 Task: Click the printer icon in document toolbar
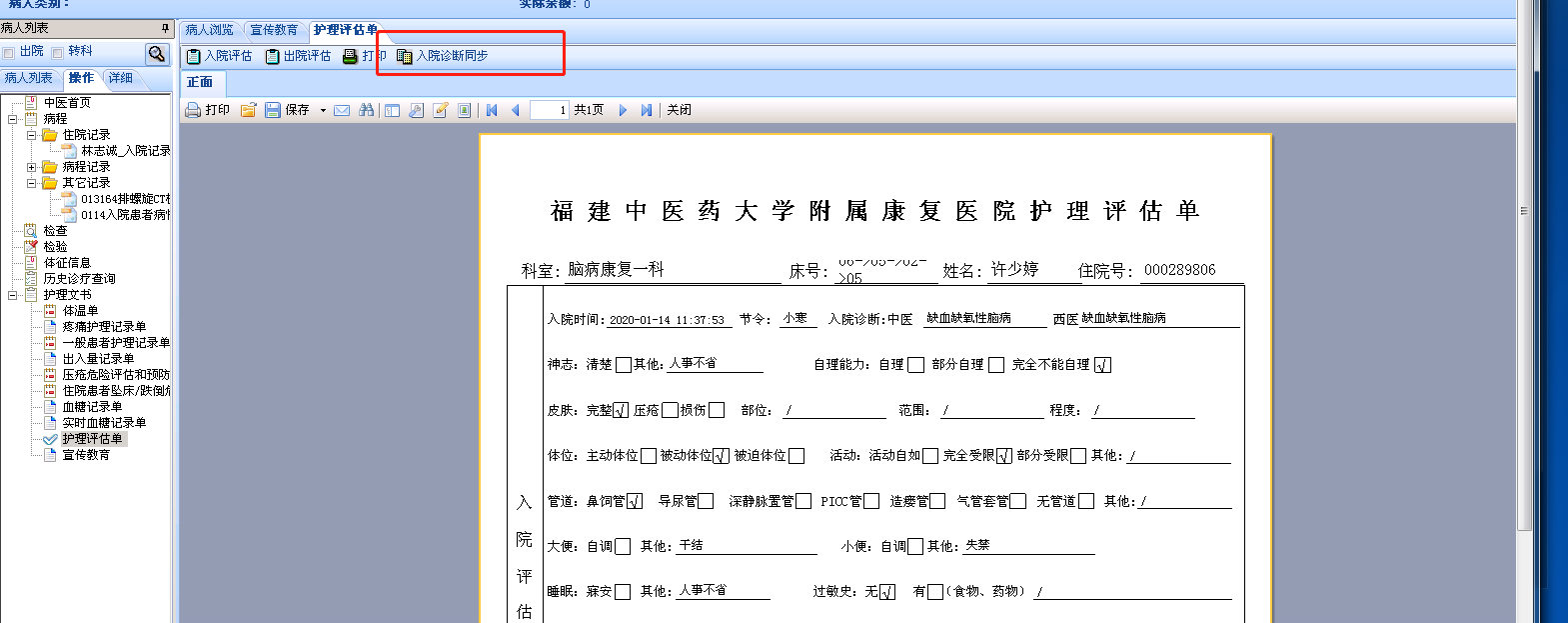[193, 110]
